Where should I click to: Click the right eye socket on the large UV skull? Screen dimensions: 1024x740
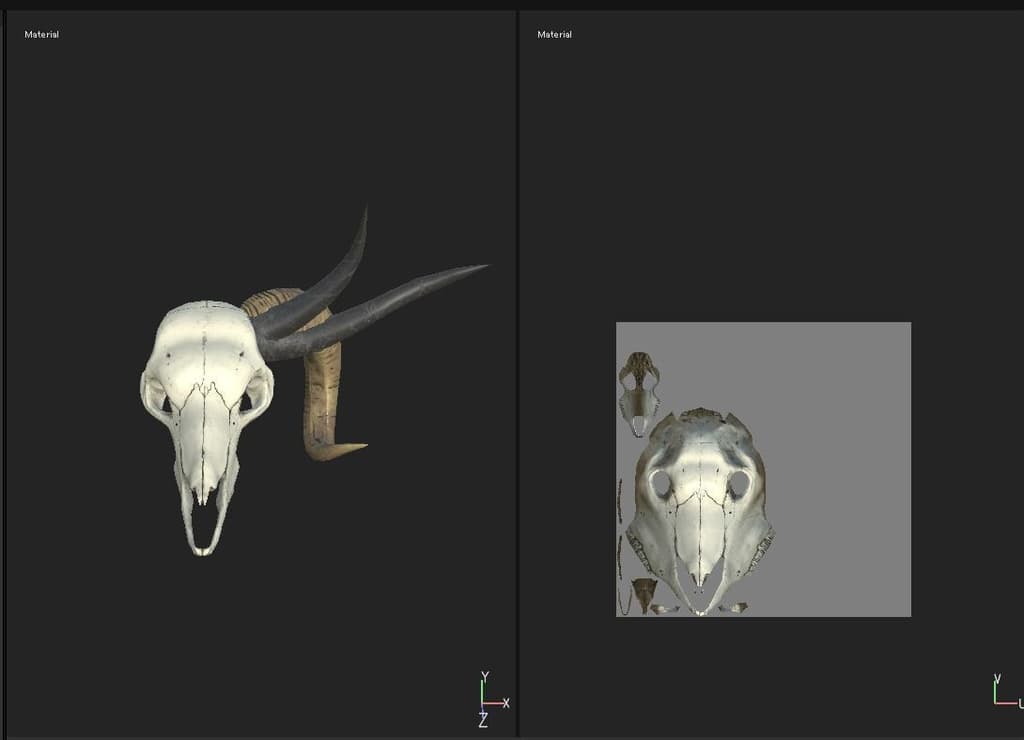(x=739, y=485)
